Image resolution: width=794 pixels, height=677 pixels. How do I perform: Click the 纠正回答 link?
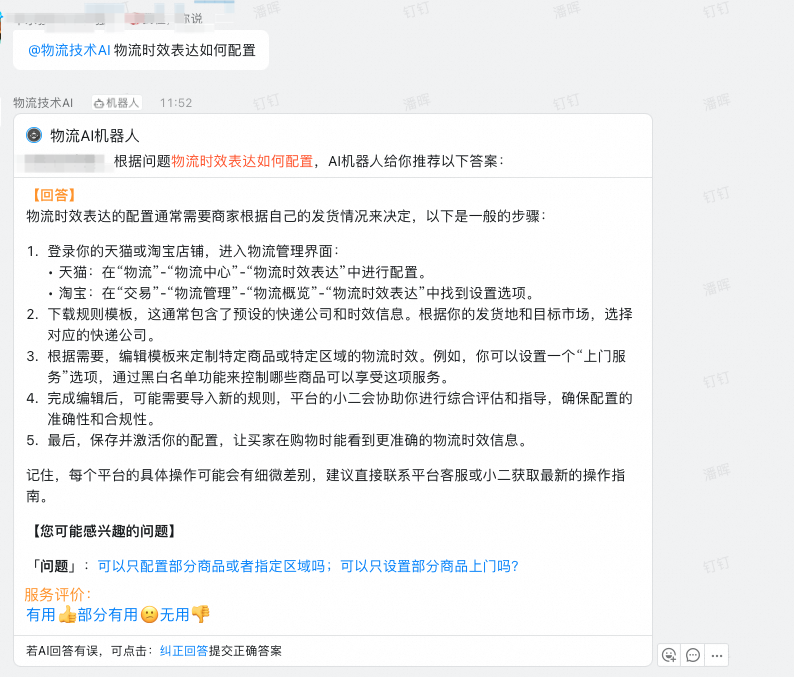point(184,651)
